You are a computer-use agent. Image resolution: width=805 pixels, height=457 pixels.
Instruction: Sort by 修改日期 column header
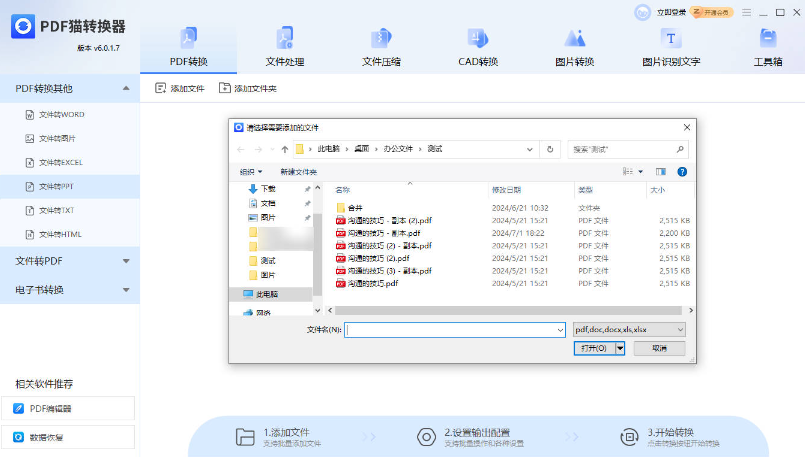[x=506, y=190]
